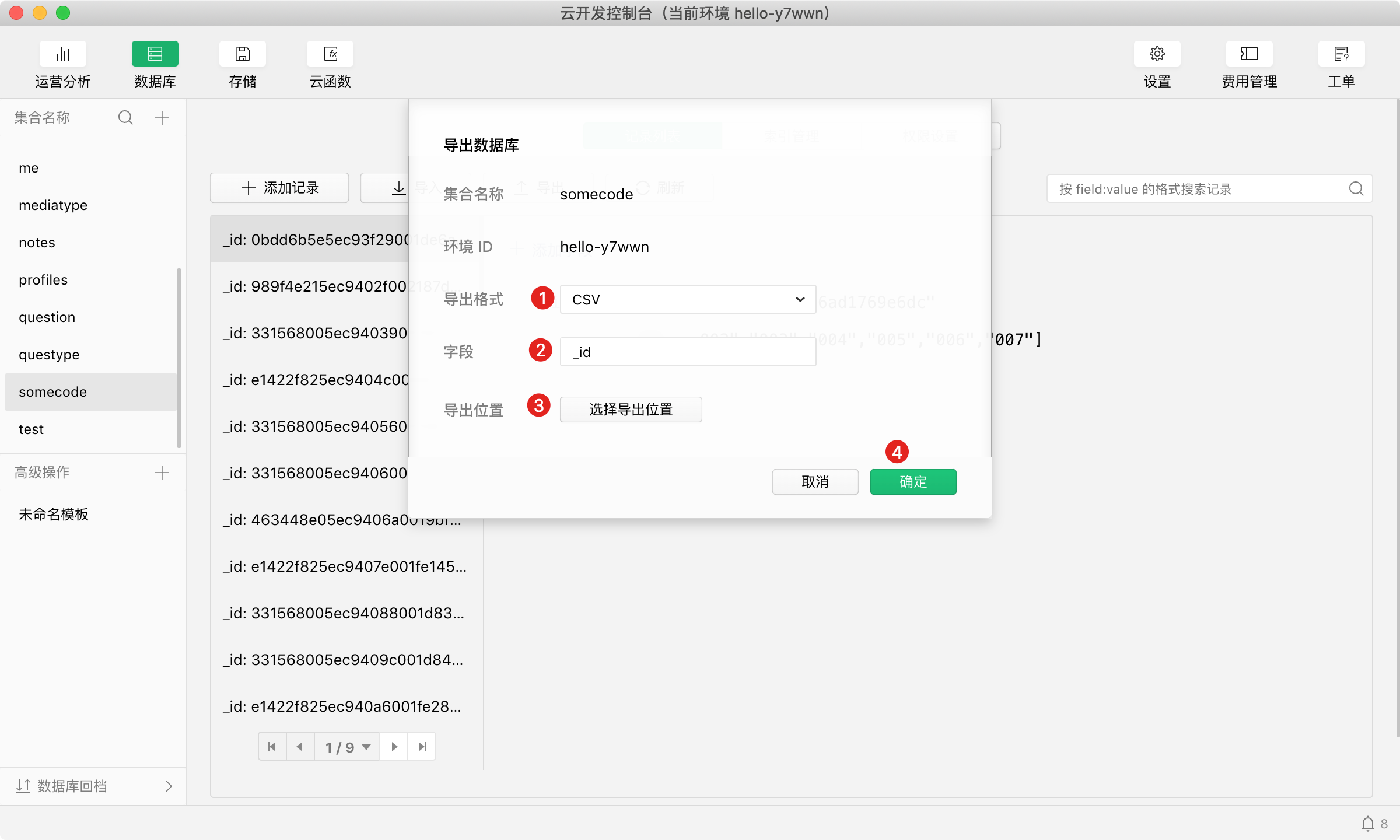The width and height of the screenshot is (1400, 840).
Task: Click the 存储 storage icon
Action: 242,54
